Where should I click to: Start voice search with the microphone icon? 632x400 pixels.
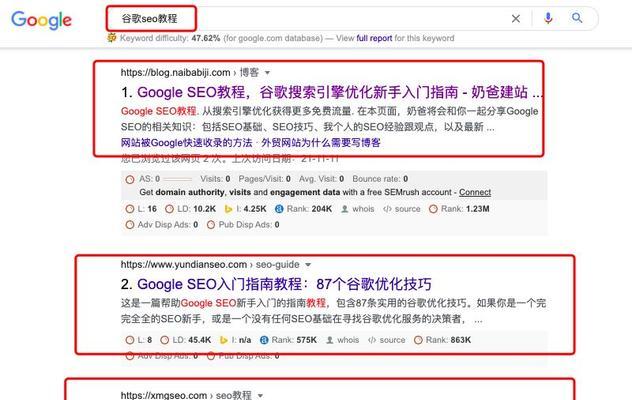[x=548, y=18]
